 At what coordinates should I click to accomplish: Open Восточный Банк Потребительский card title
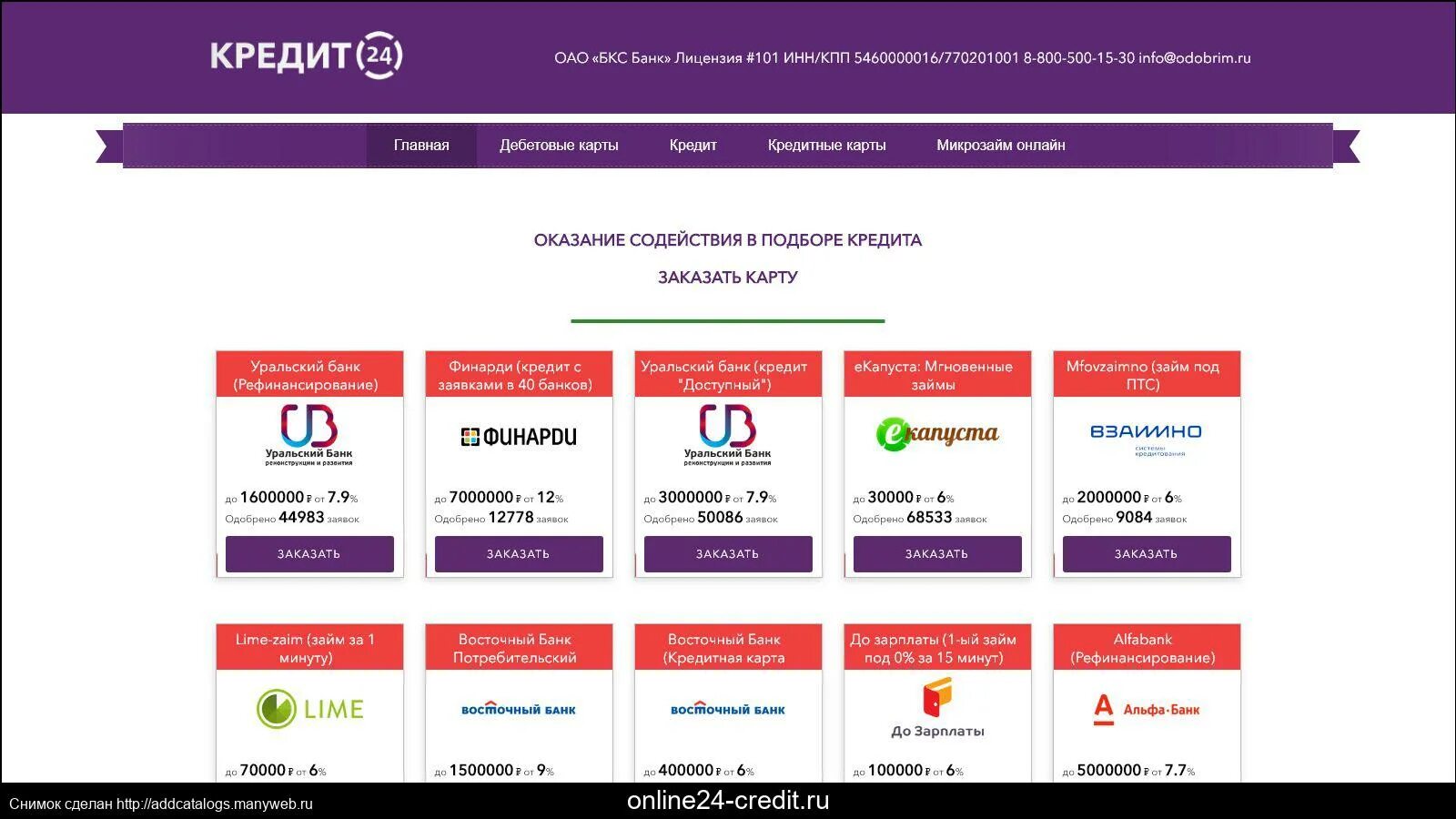[515, 649]
